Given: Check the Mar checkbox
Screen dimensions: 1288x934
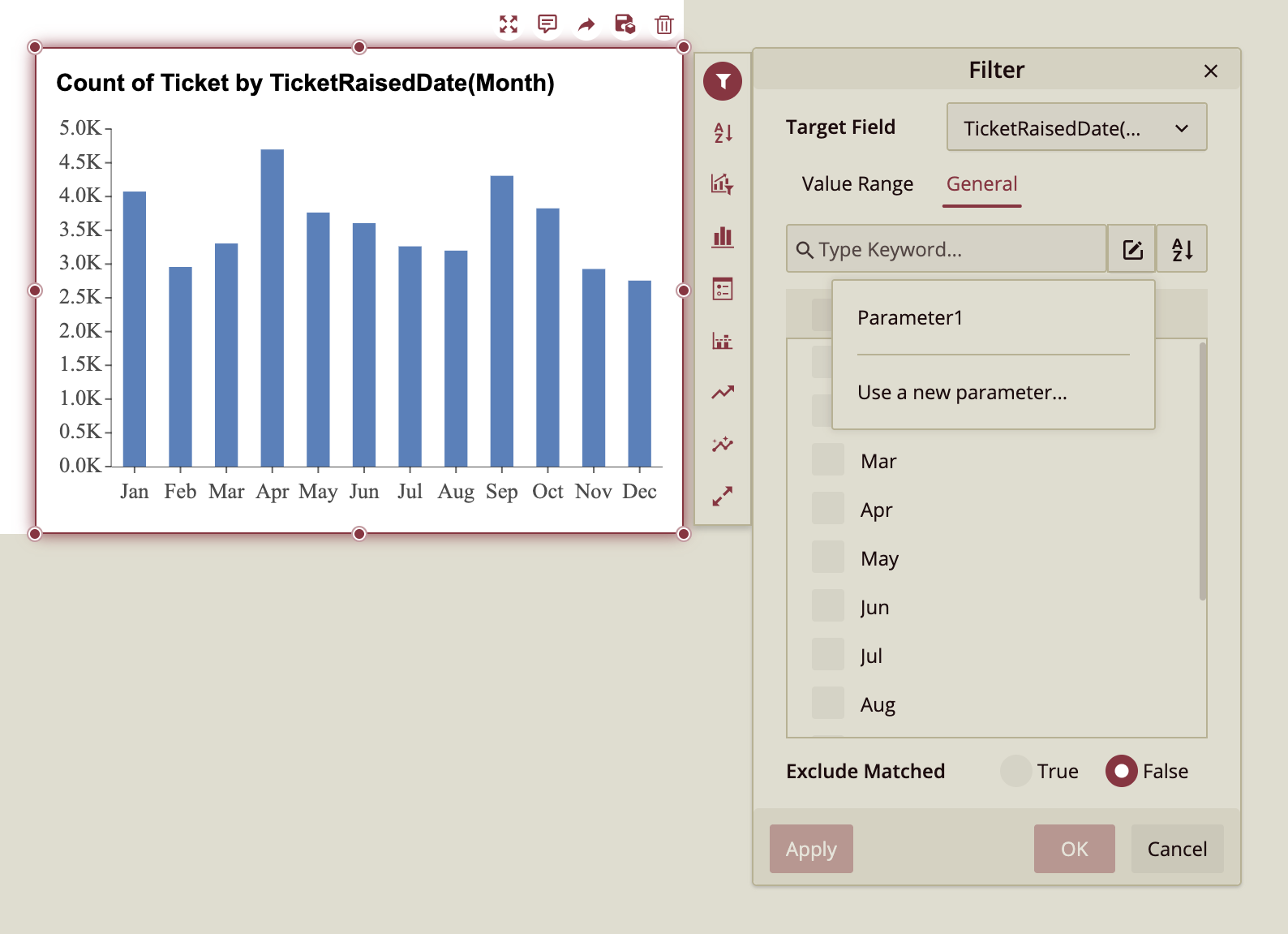Looking at the screenshot, I should pos(828,460).
